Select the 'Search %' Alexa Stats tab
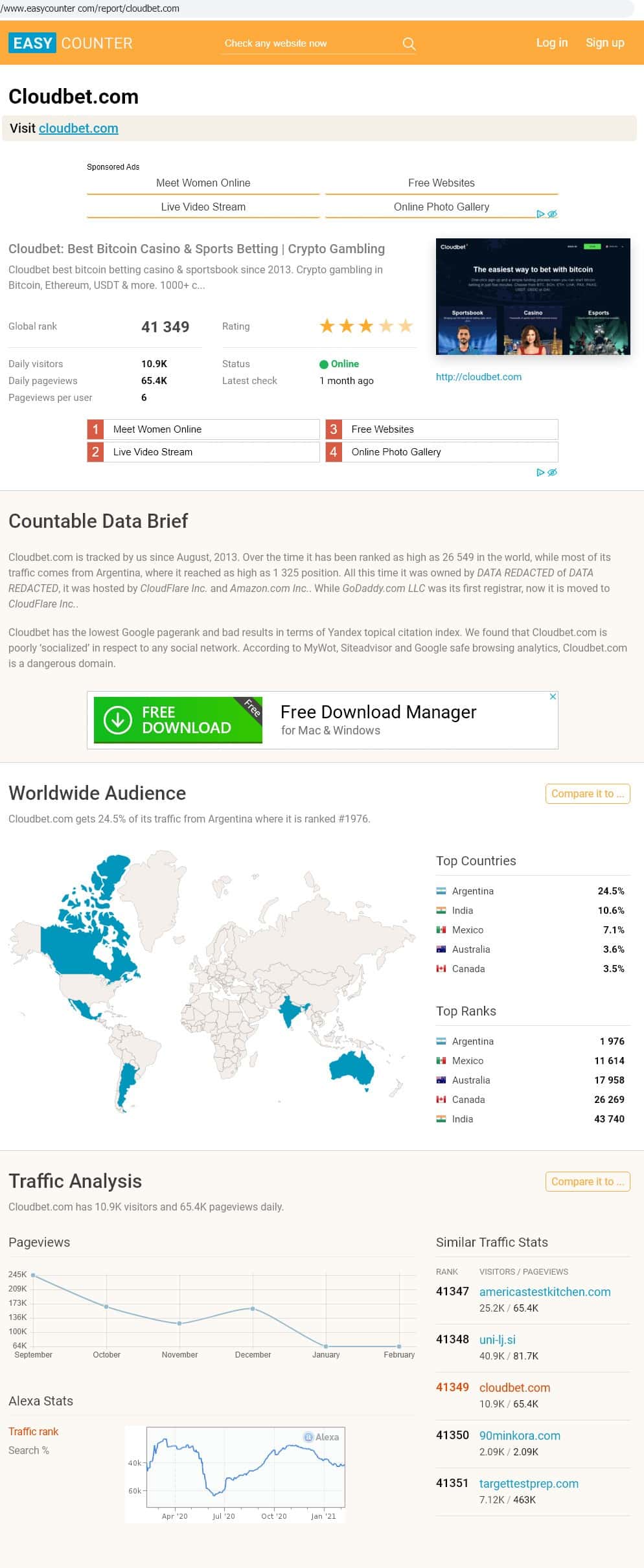644x1568 pixels. 29,1450
